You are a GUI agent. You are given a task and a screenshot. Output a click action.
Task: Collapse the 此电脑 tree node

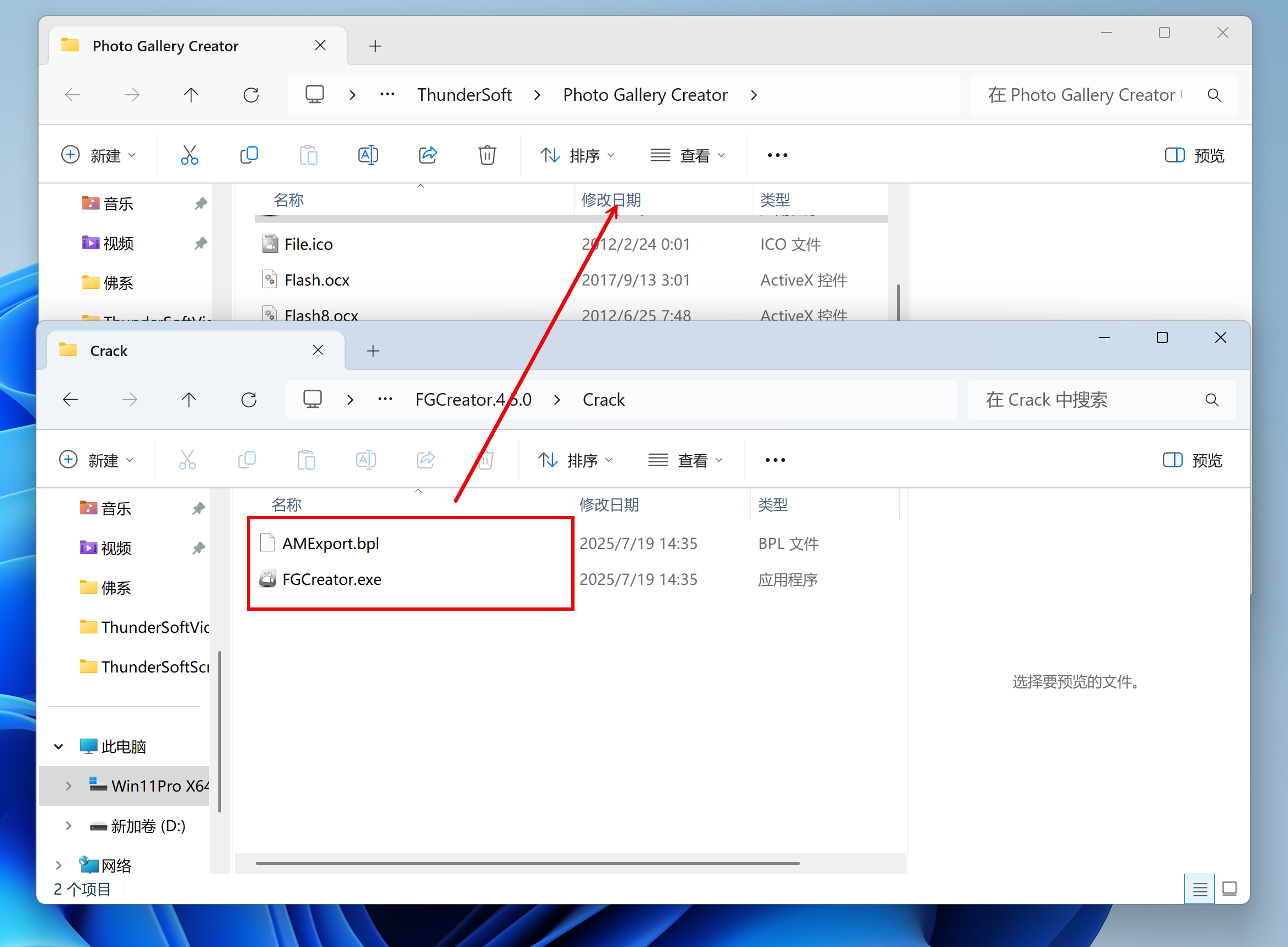pyautogui.click(x=58, y=746)
